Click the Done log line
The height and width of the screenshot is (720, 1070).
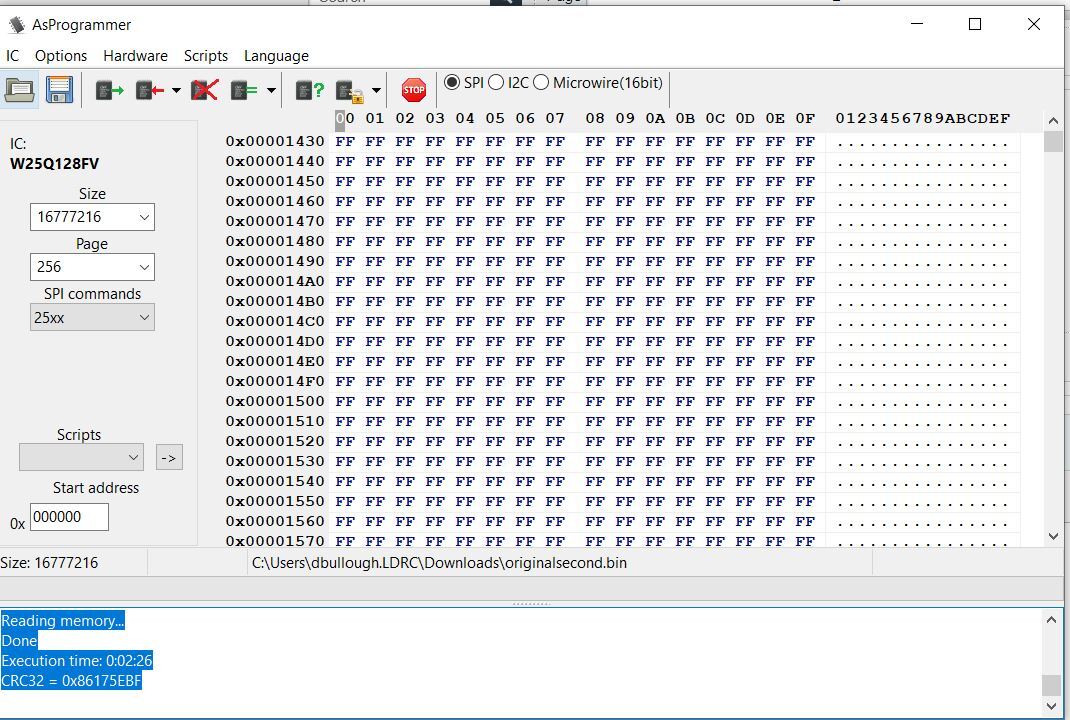(x=19, y=640)
